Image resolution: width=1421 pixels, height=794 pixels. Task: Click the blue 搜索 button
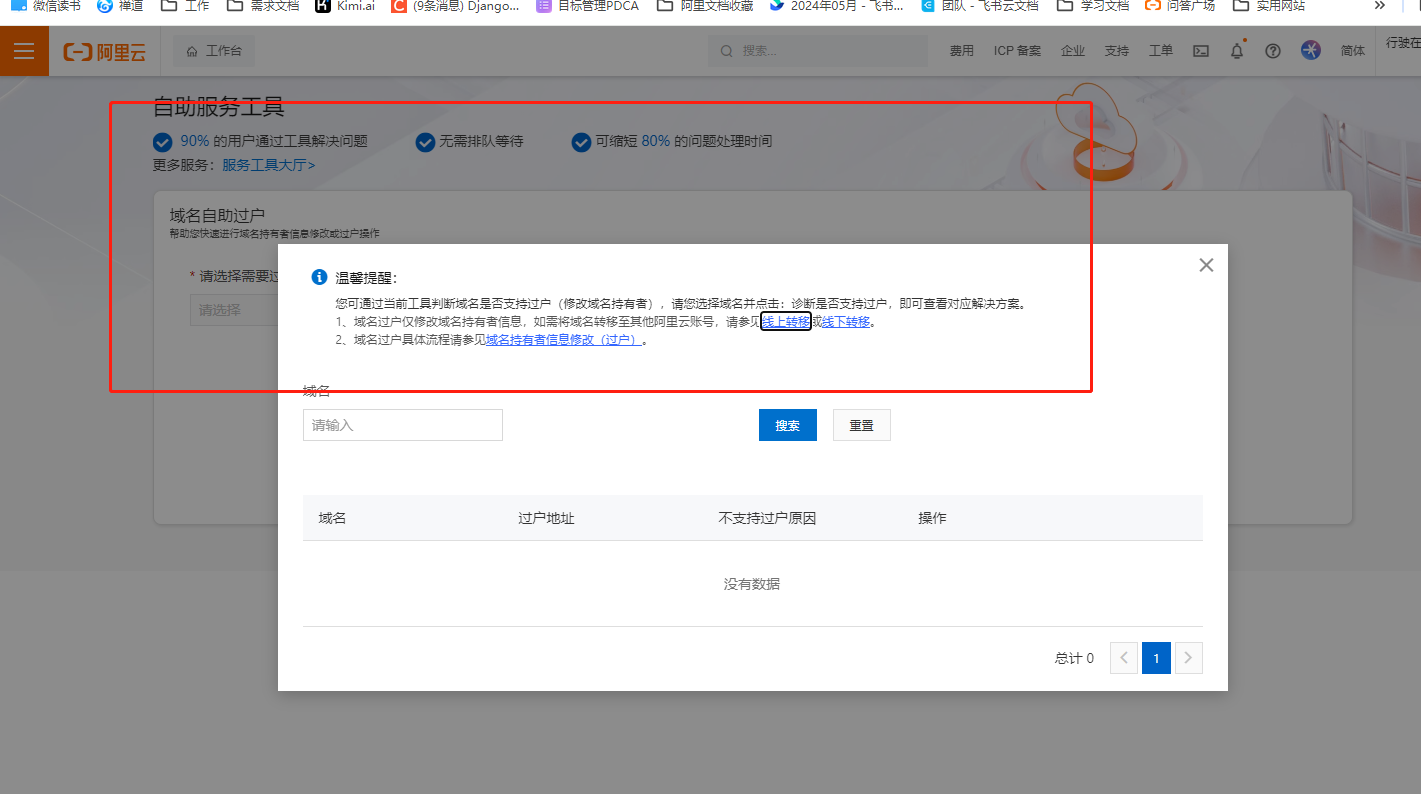coord(788,425)
